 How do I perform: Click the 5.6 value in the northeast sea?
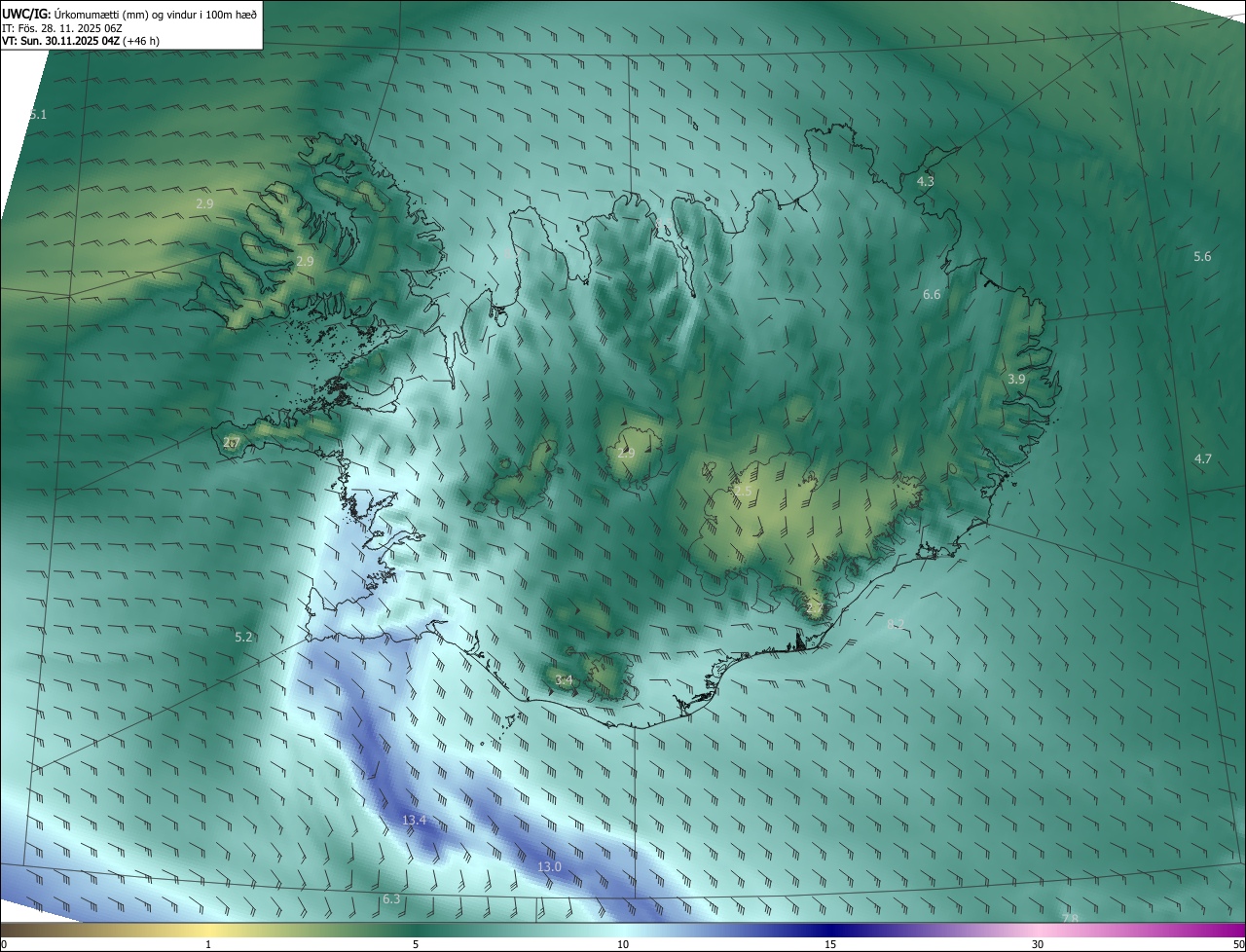tap(1202, 257)
